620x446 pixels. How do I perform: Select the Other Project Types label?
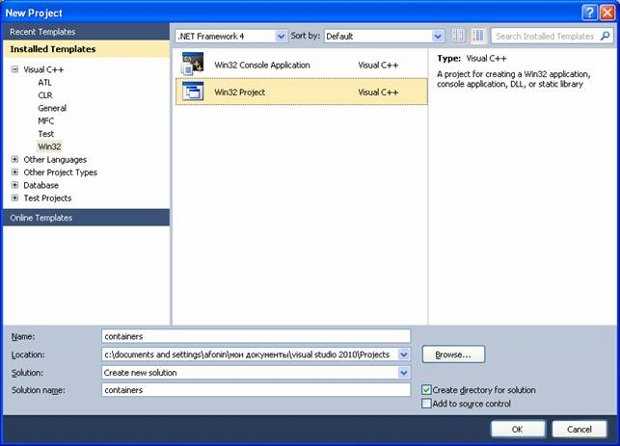point(60,172)
